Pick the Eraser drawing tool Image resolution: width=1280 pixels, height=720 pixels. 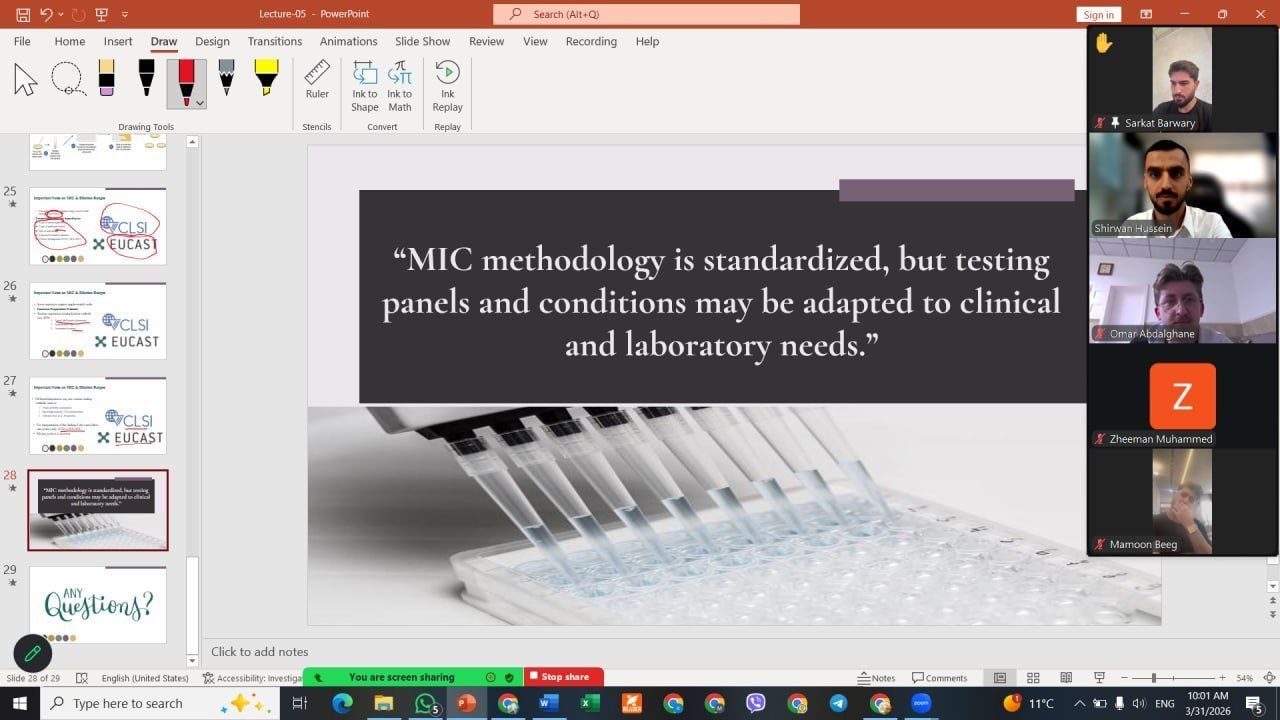tap(106, 79)
